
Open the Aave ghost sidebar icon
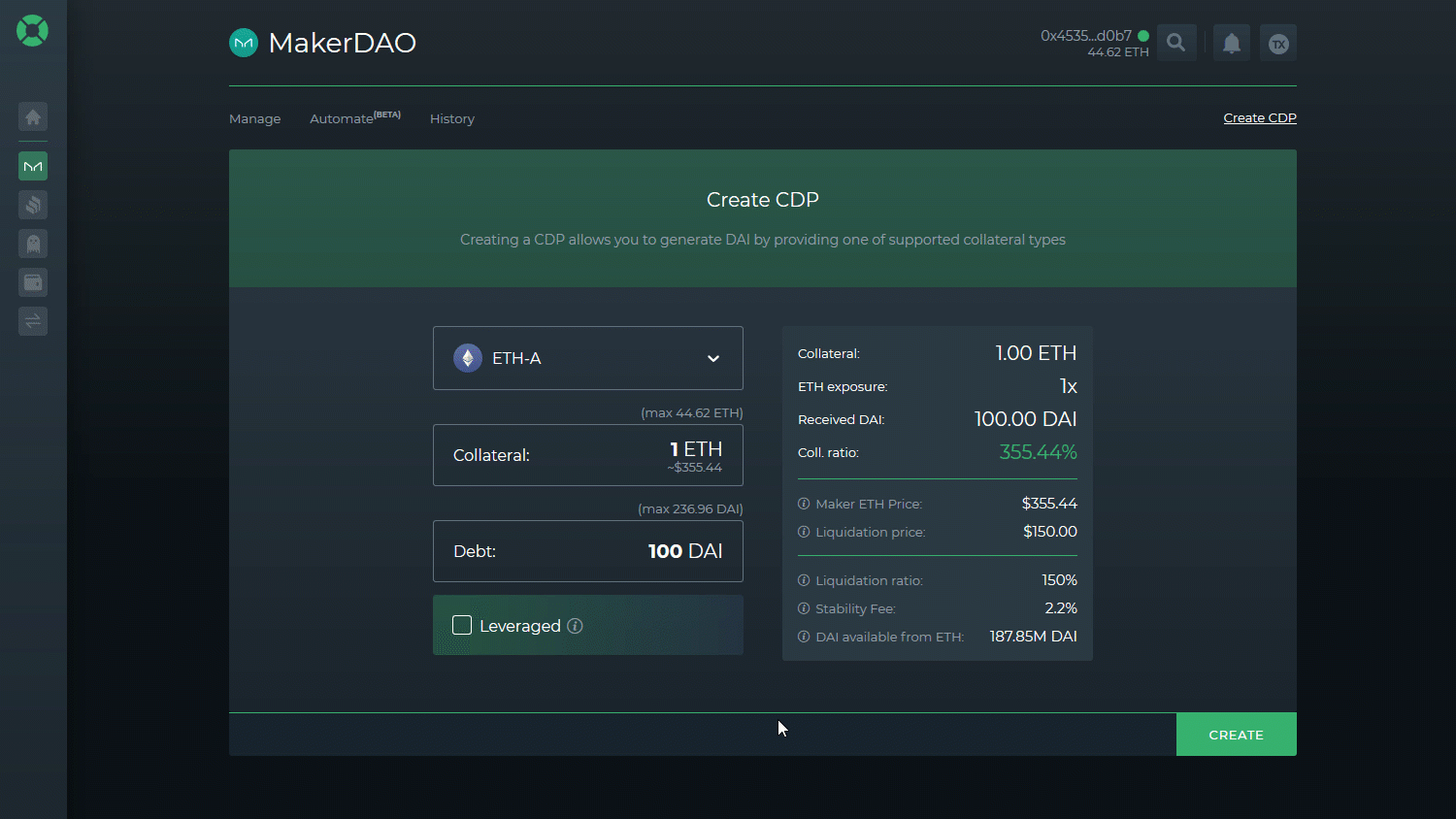33,244
